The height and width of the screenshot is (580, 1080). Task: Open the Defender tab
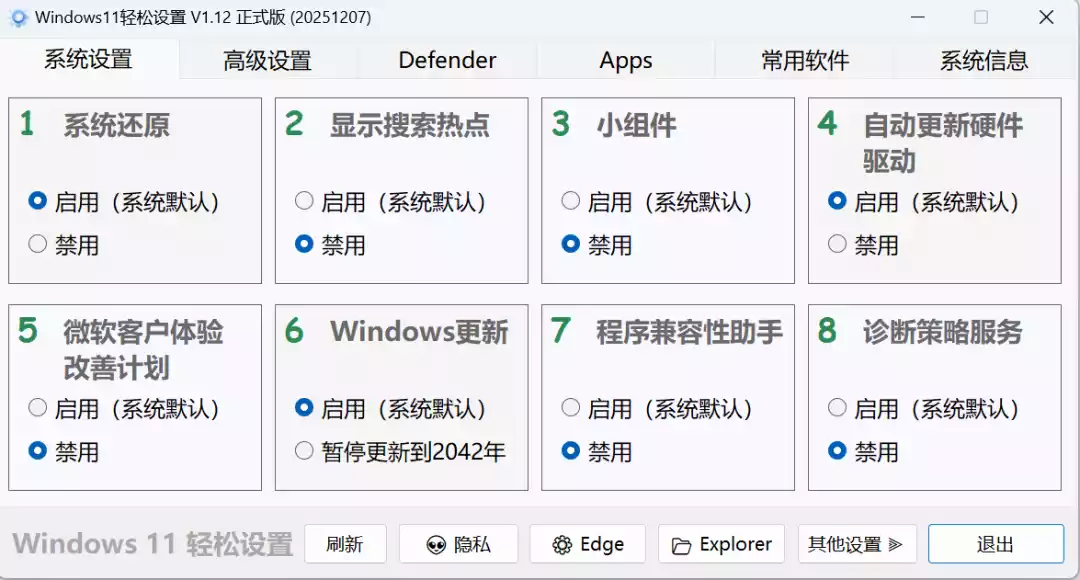point(447,61)
